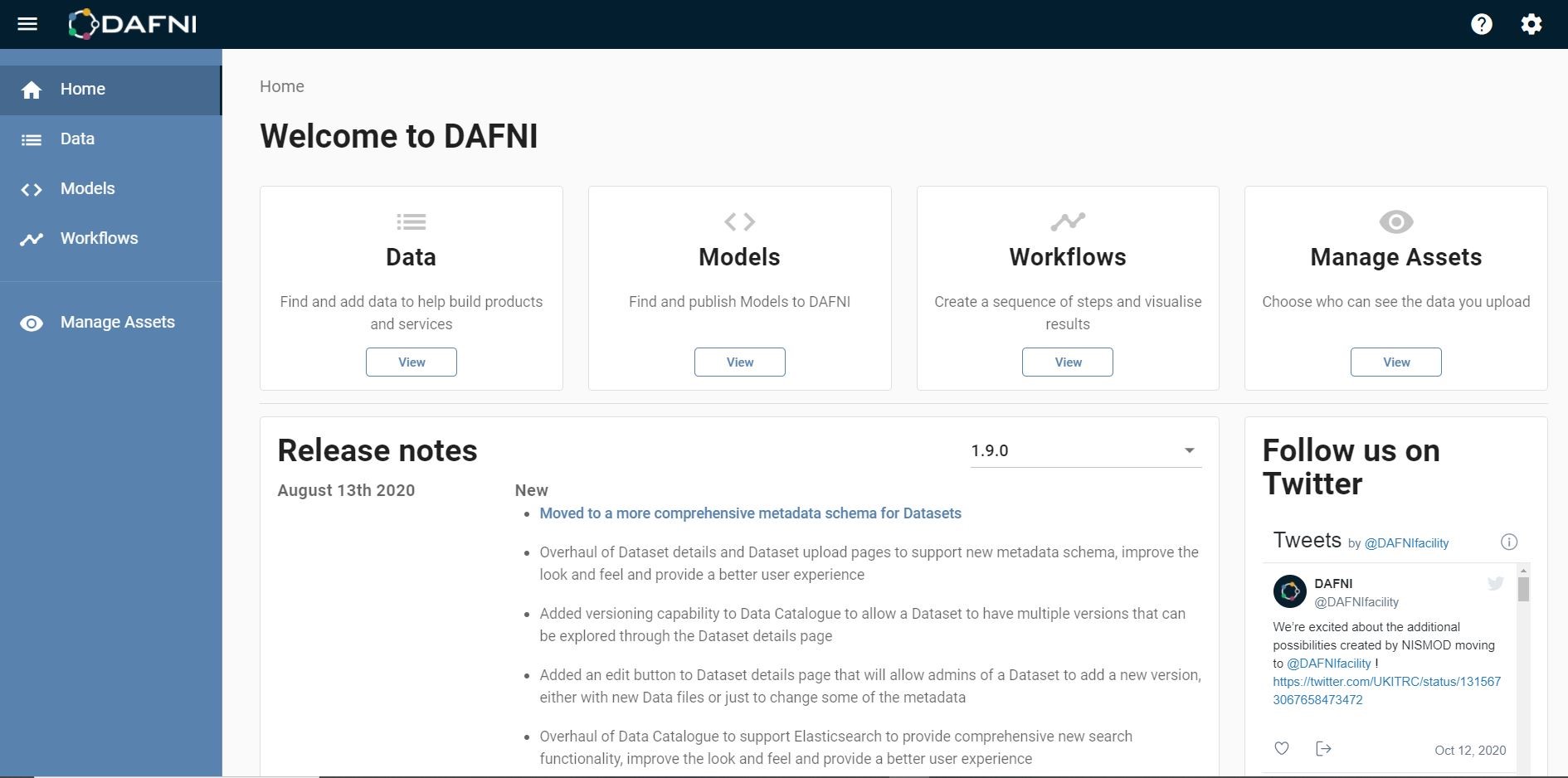Click the Data card title text
The image size is (1568, 778).
(411, 257)
